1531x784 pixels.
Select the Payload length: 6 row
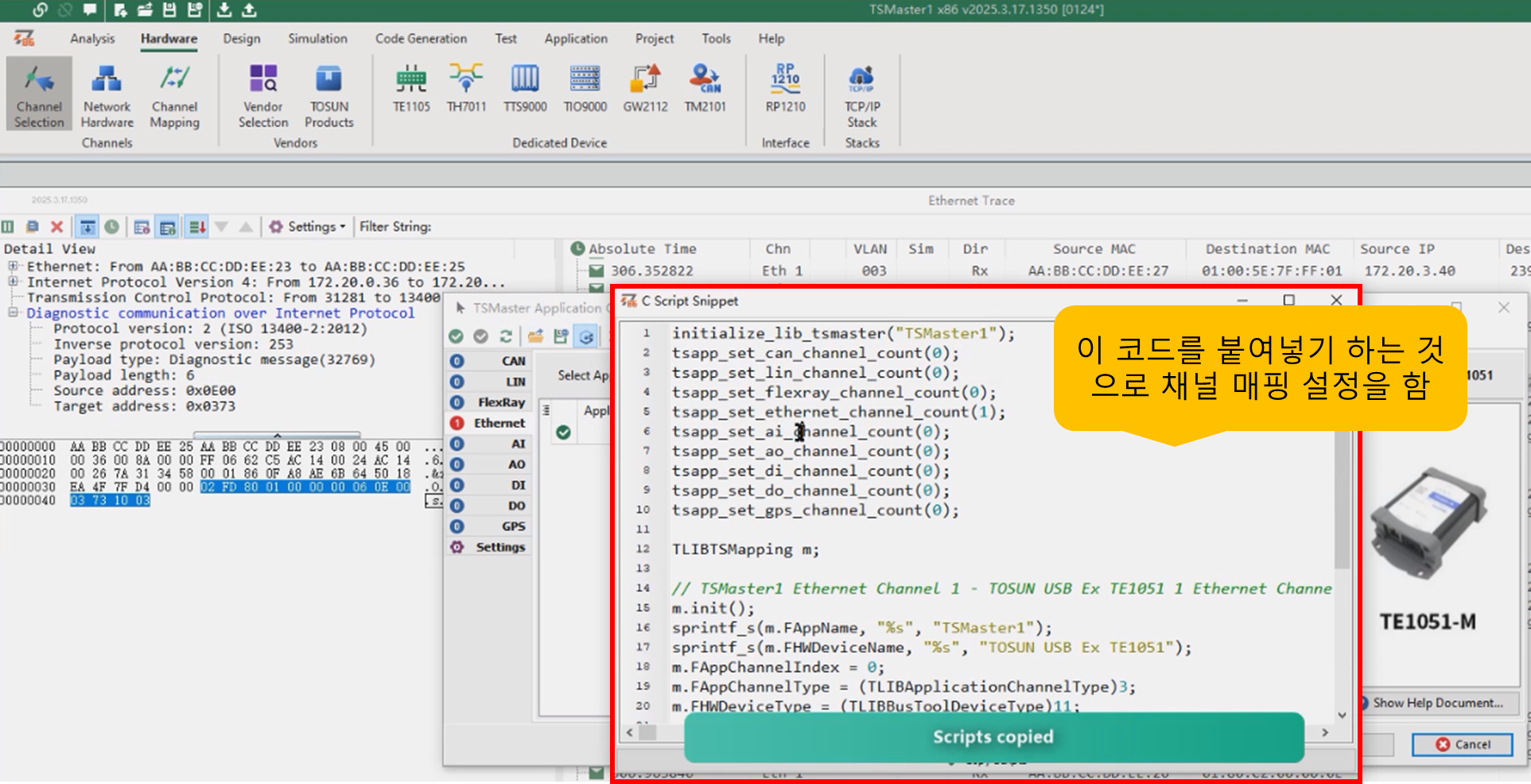pos(123,375)
